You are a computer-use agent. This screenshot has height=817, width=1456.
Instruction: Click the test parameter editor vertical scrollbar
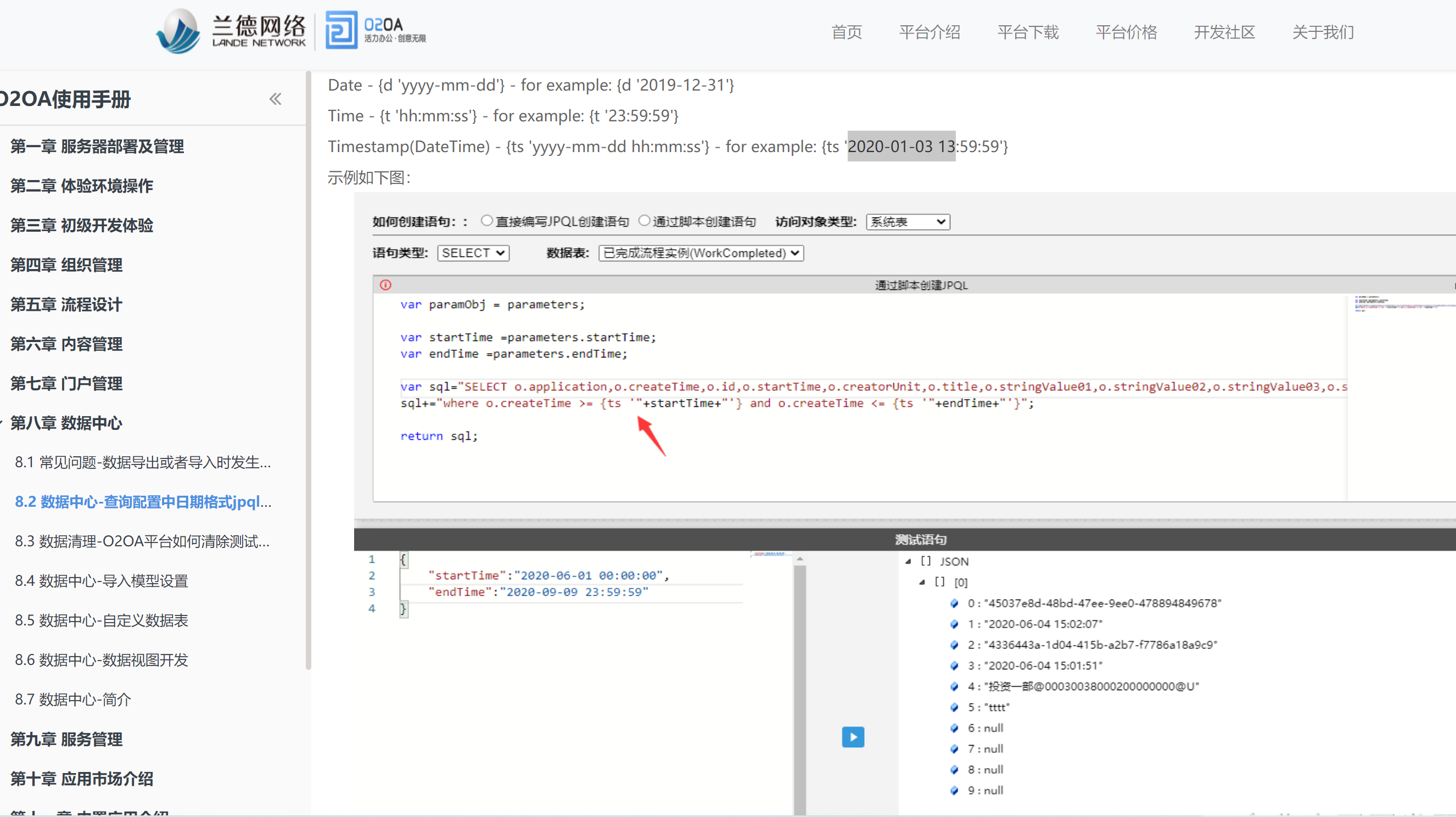click(799, 679)
